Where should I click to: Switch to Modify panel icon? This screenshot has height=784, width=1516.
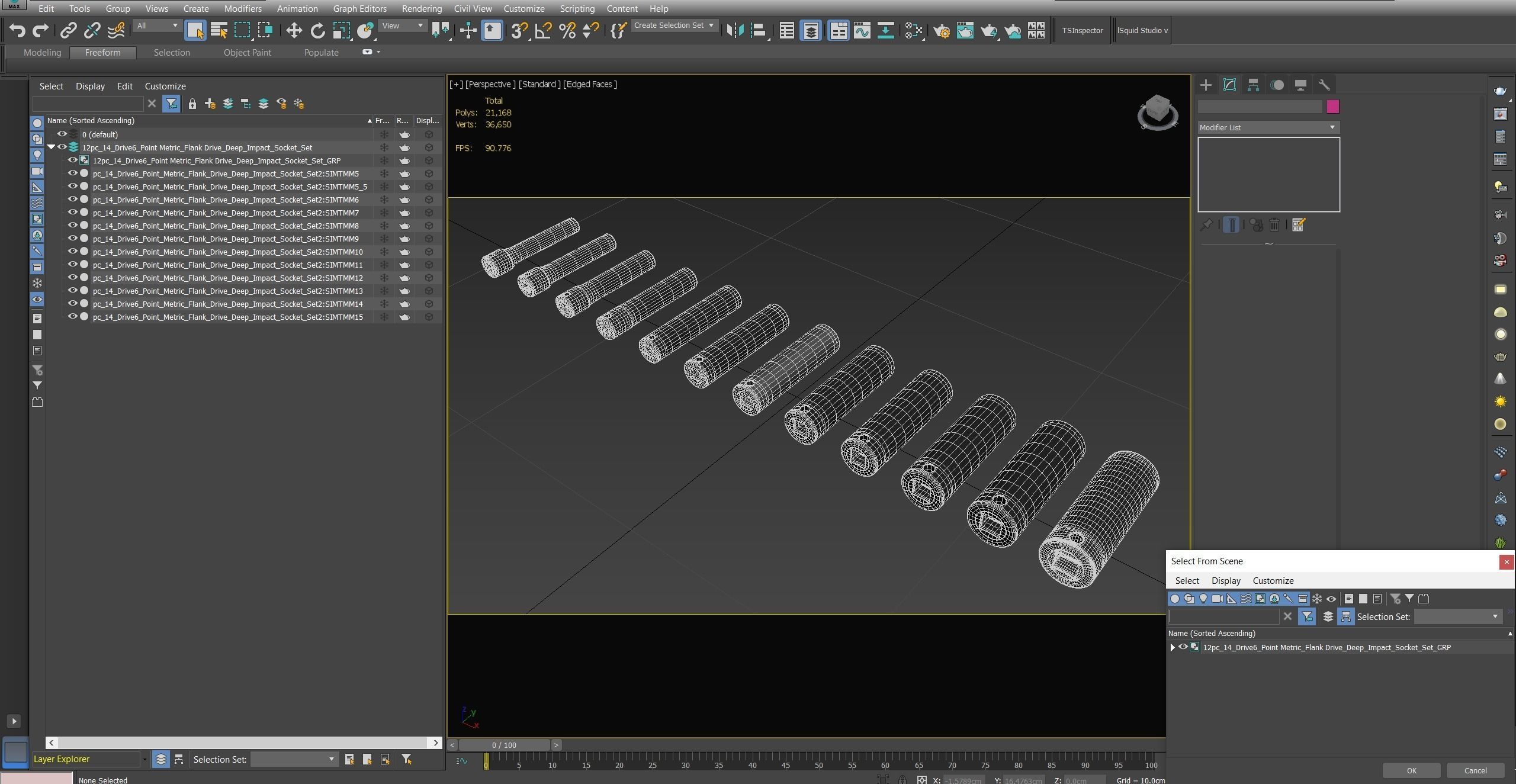[x=1229, y=85]
